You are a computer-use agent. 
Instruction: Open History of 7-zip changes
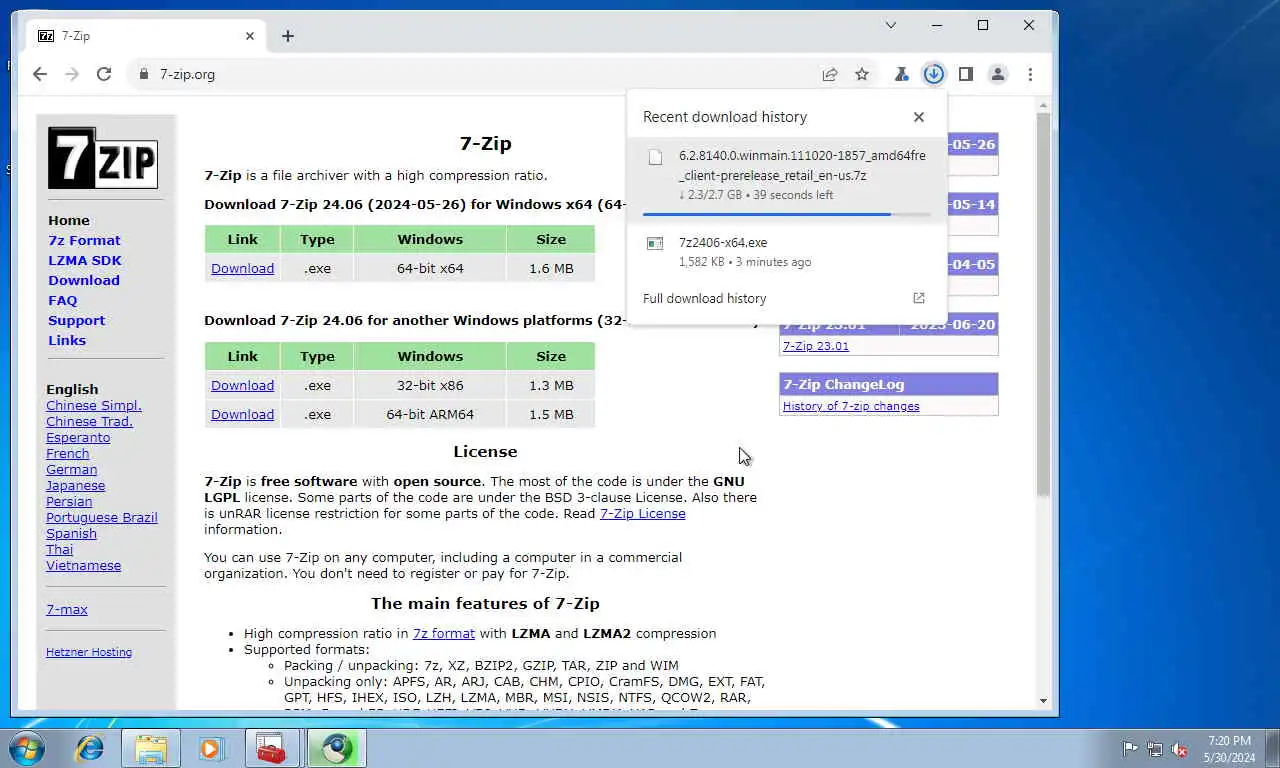(x=851, y=406)
